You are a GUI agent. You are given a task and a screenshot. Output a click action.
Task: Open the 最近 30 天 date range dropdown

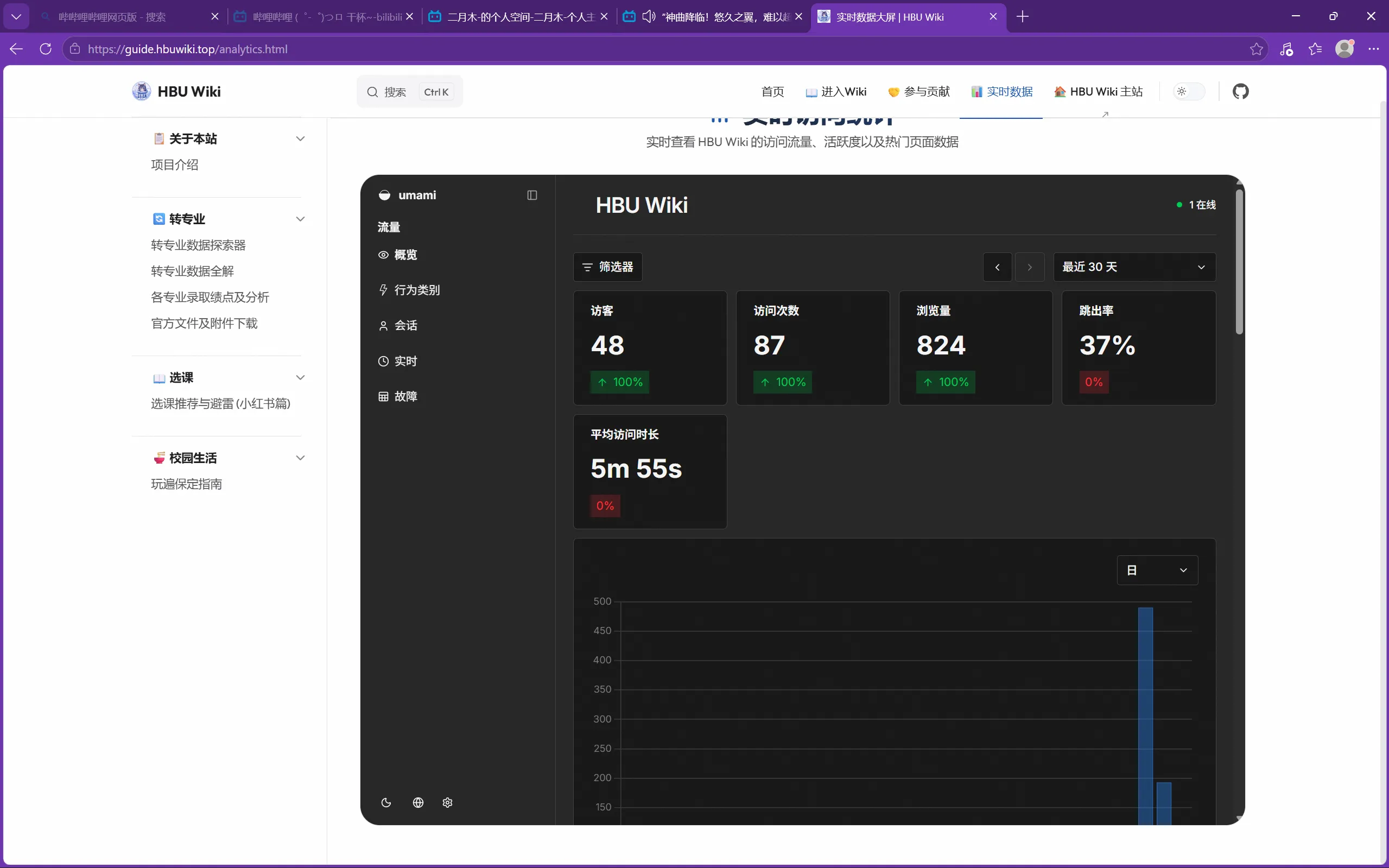pos(1134,267)
